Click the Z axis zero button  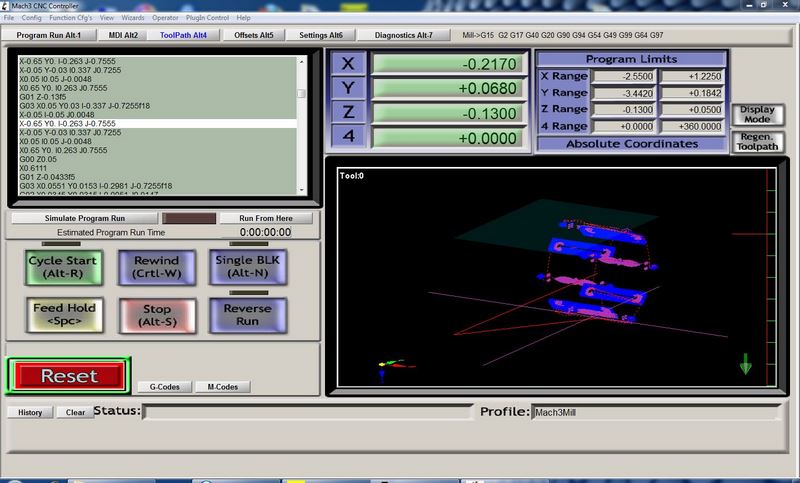pyautogui.click(x=348, y=112)
